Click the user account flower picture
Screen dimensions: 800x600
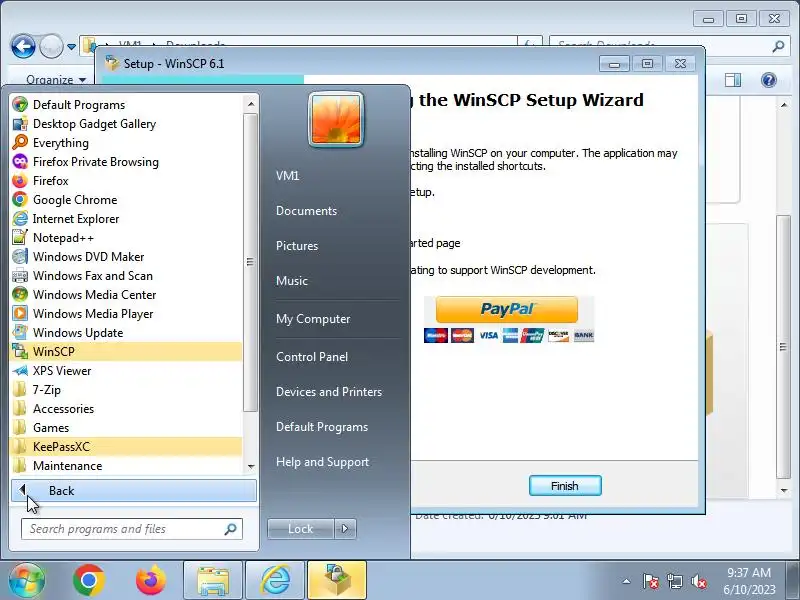pos(336,119)
